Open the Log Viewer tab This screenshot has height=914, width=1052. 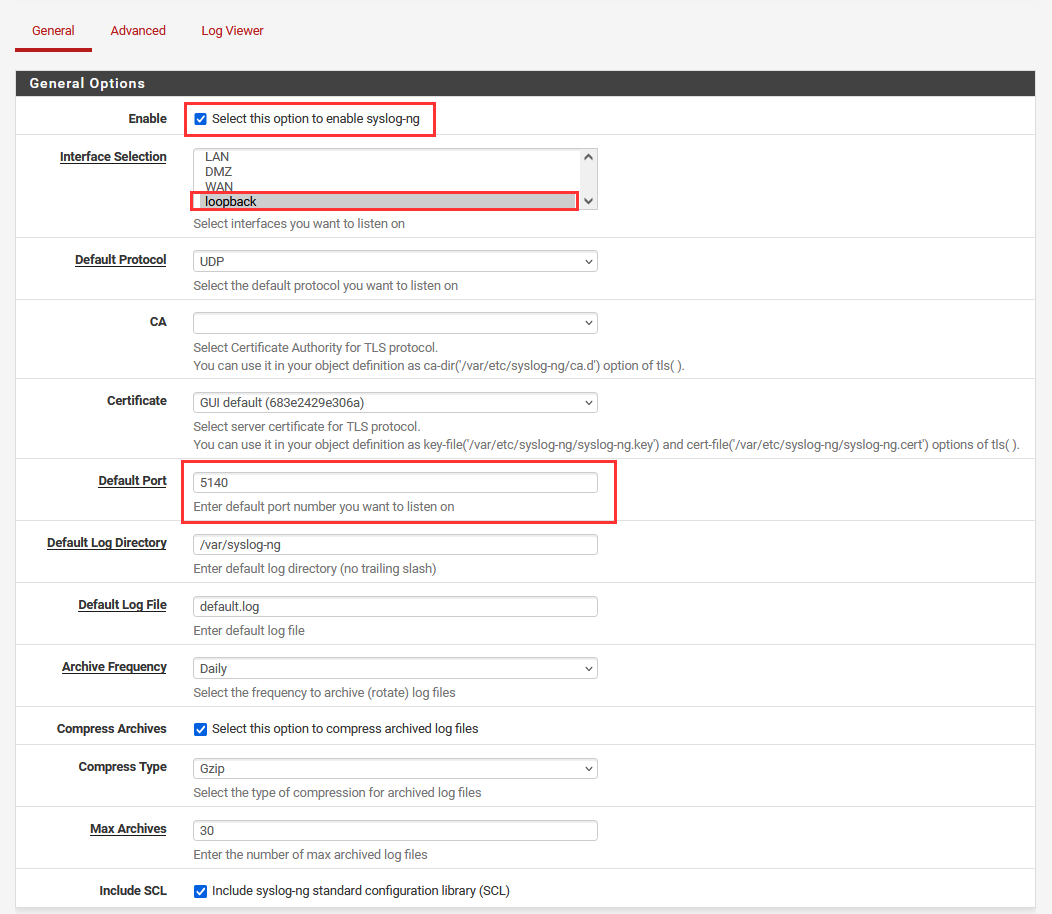pyautogui.click(x=232, y=31)
